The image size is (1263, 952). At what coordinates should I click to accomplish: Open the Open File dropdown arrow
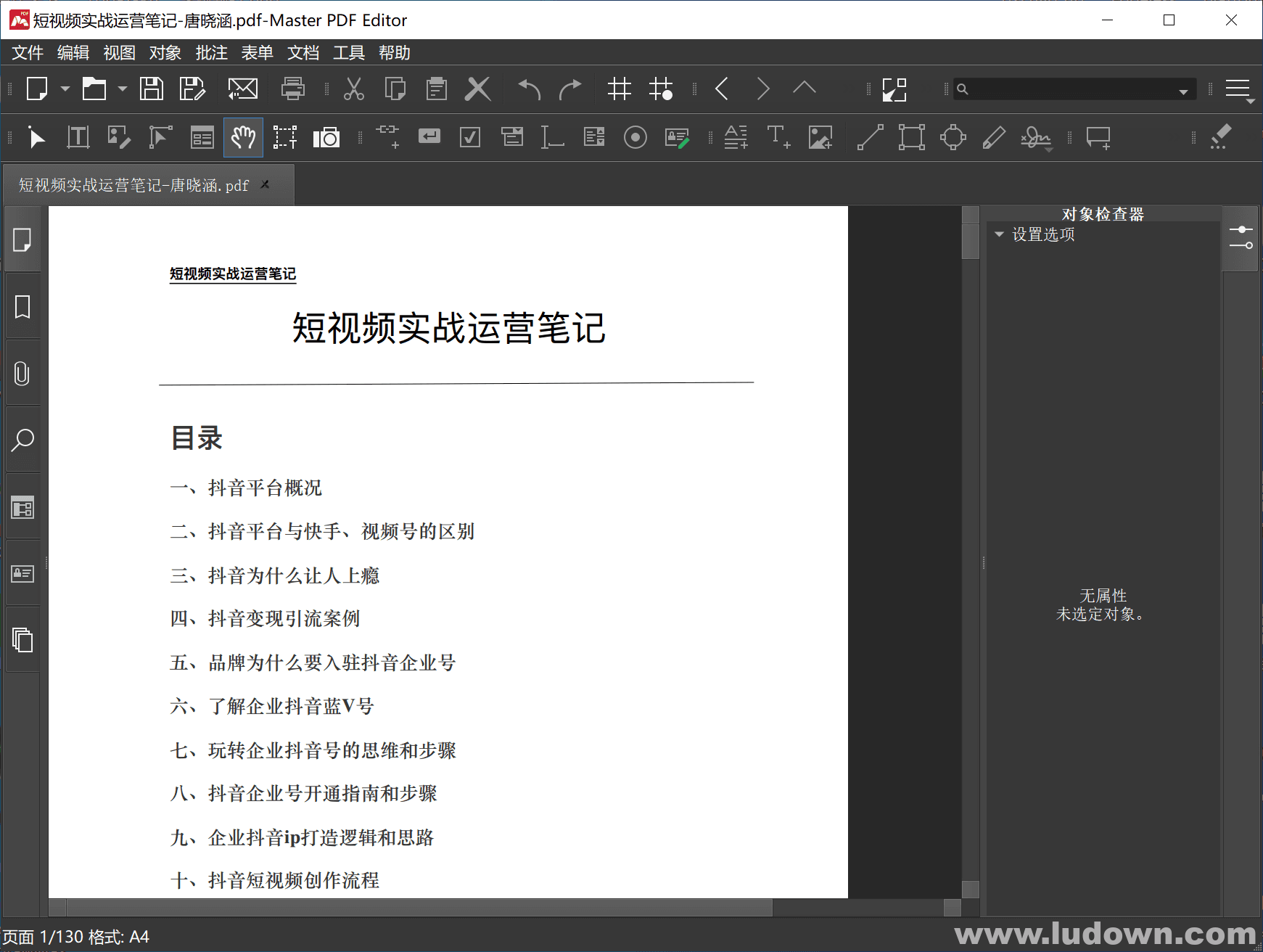point(120,89)
